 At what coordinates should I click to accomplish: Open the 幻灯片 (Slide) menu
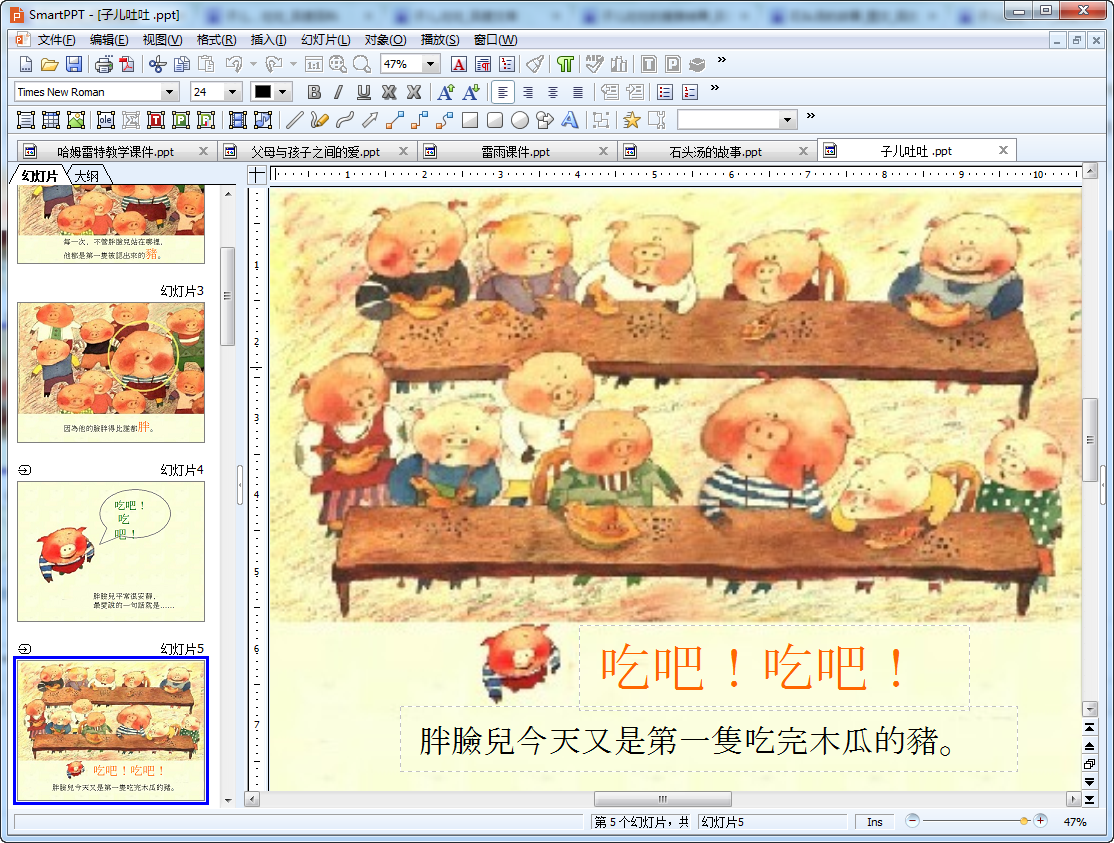[325, 40]
